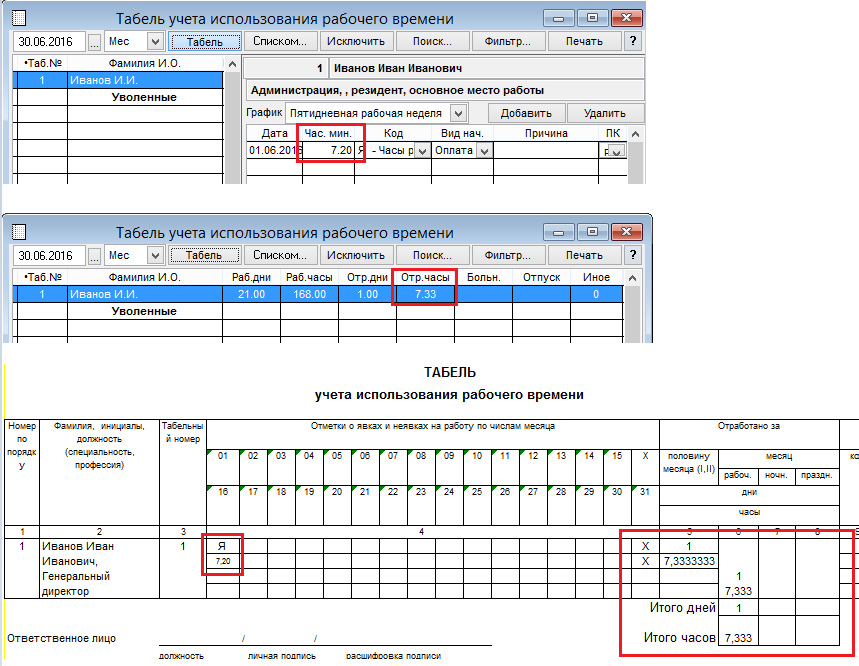859x666 pixels.
Task: Click the lower window table scroll-up arrow
Action: (632, 278)
